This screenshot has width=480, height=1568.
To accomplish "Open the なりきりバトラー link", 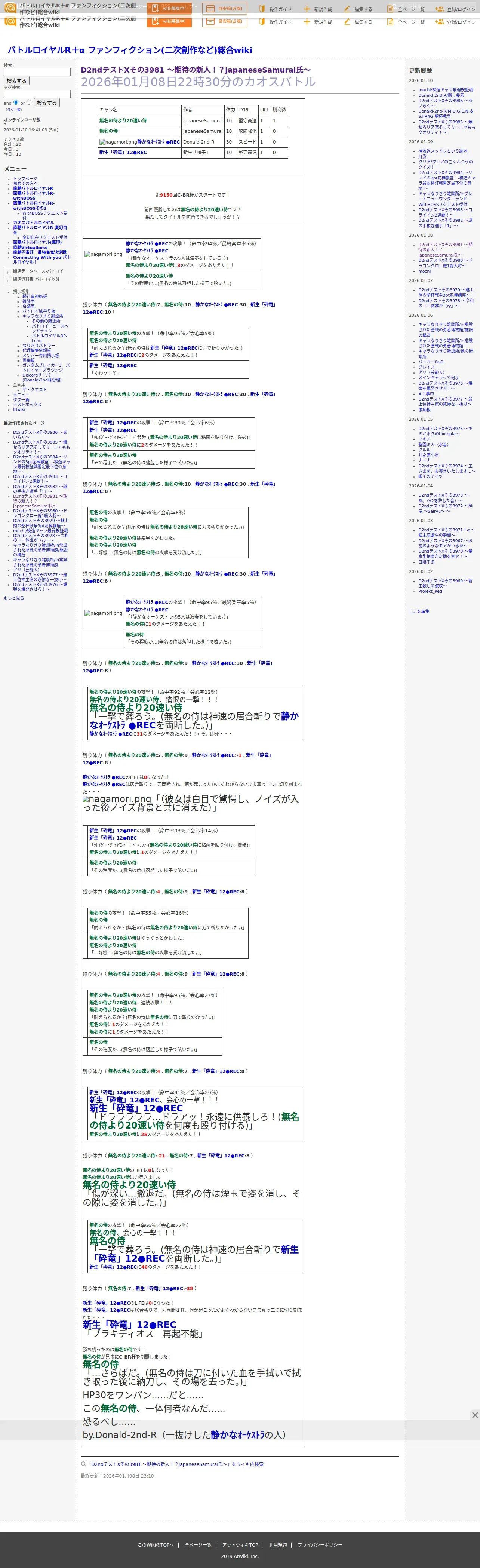I will [x=39, y=345].
